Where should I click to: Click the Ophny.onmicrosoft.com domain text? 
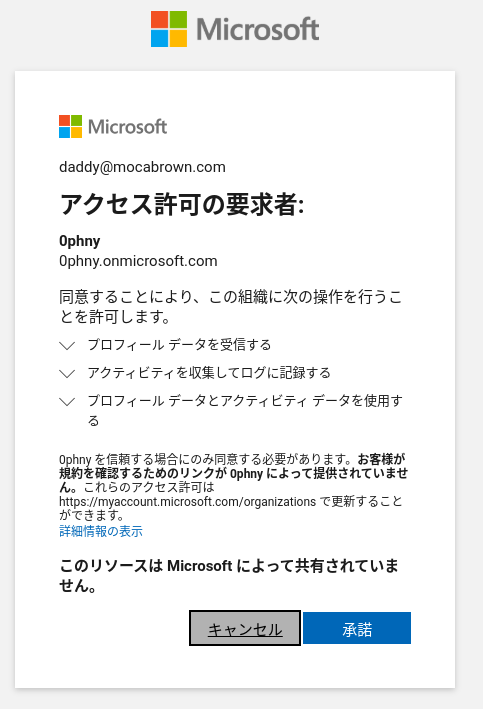tap(138, 261)
